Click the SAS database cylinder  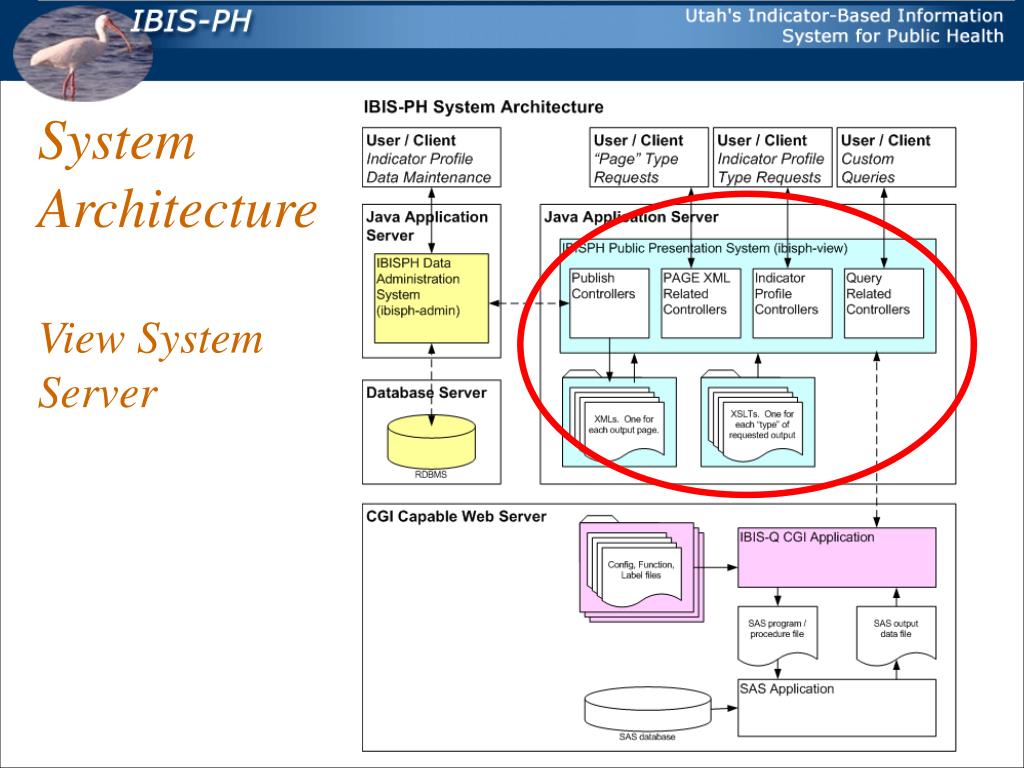(x=647, y=709)
